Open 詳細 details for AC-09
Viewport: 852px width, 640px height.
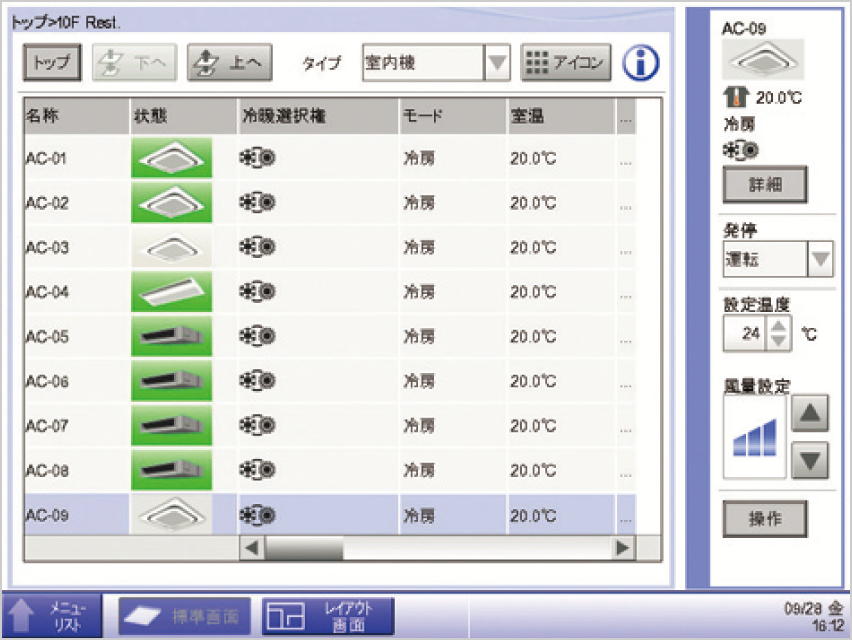[765, 185]
